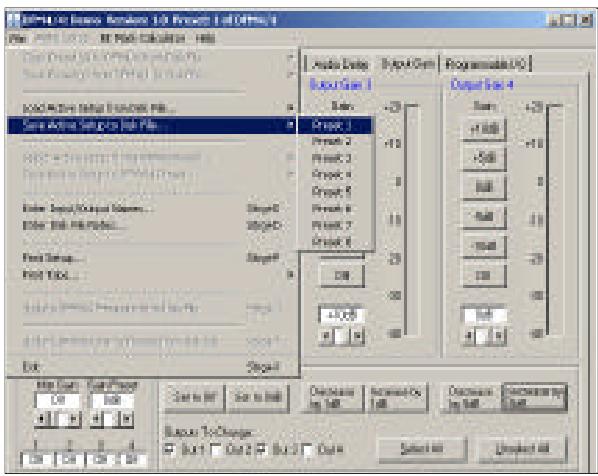Increase Output Gain 4 with right arrow
The height and width of the screenshot is (476, 598).
[499, 336]
